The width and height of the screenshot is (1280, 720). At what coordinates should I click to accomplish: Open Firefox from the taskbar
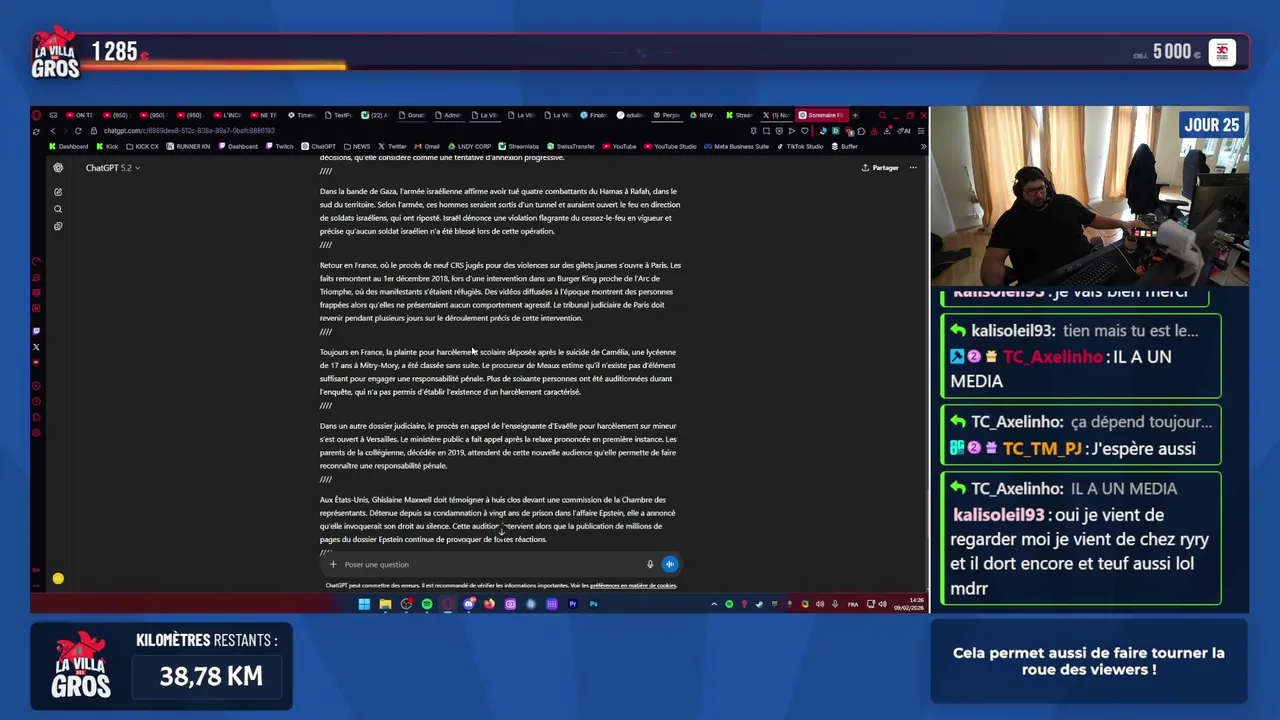pyautogui.click(x=489, y=604)
